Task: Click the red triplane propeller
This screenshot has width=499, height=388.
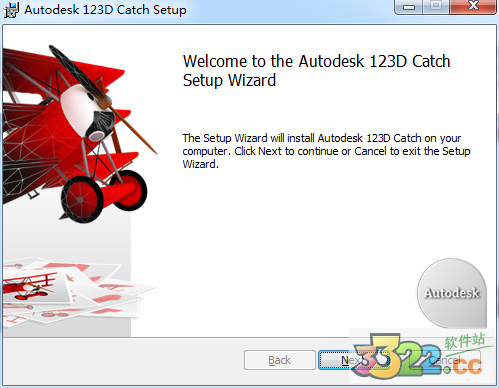Action: [x=103, y=99]
